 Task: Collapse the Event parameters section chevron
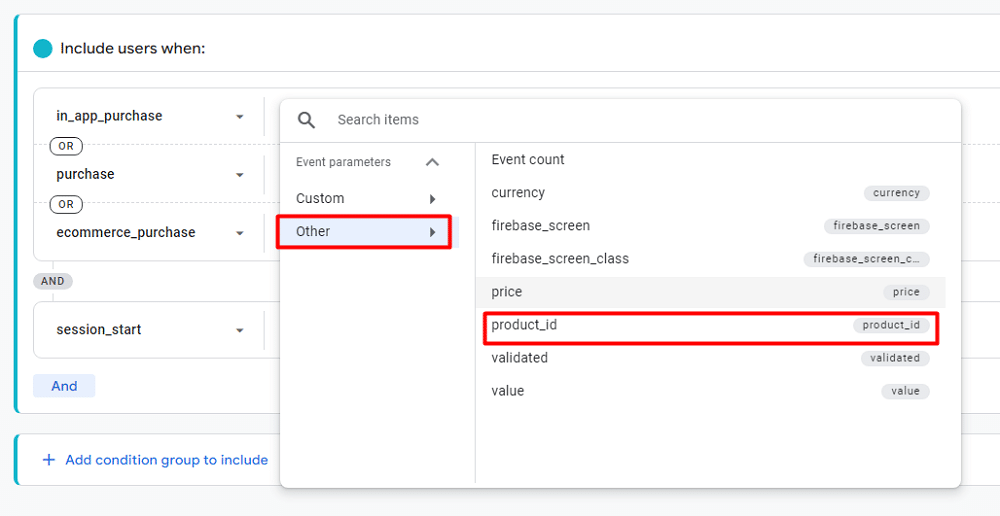pos(432,162)
